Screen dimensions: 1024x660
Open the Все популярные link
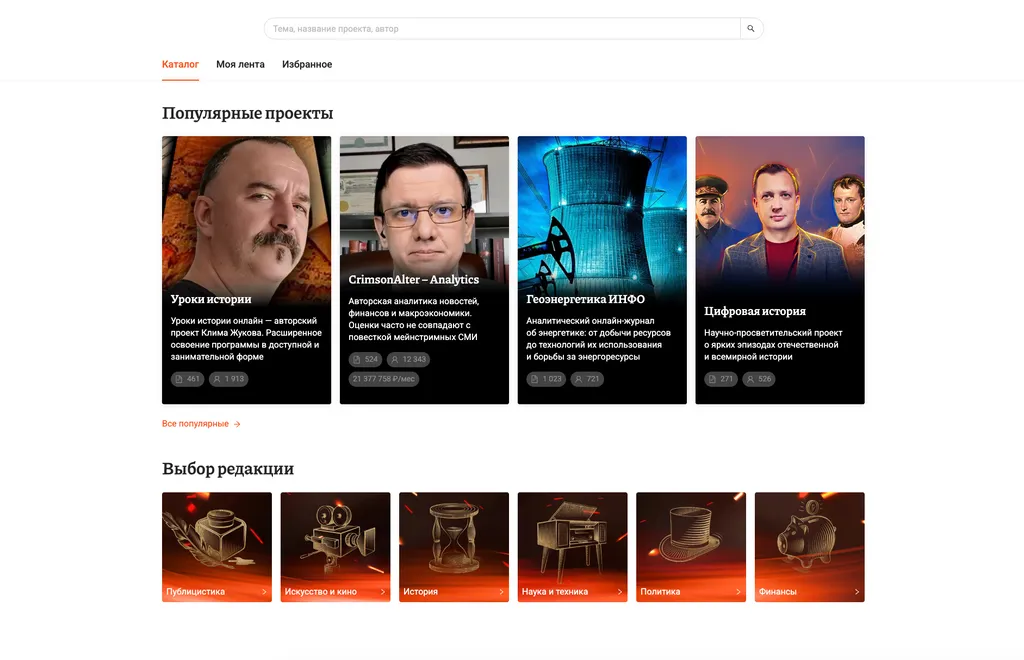coord(201,424)
